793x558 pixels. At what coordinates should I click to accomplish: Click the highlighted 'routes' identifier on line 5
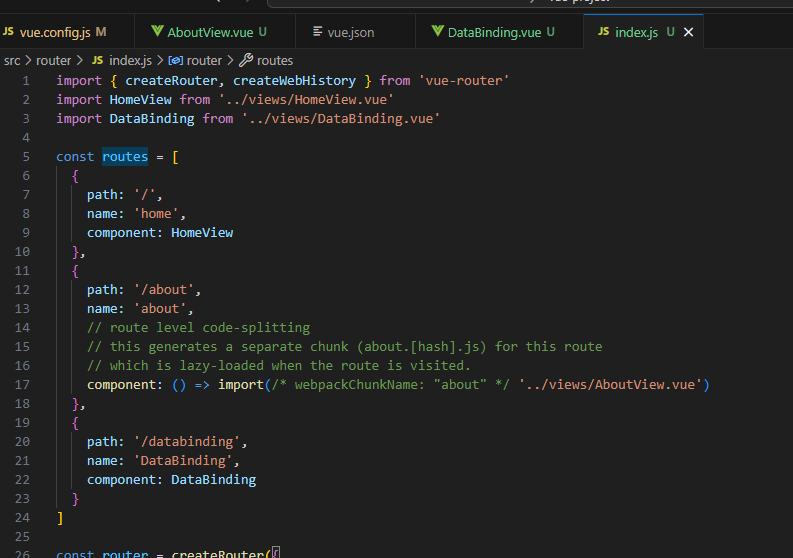[x=125, y=157]
